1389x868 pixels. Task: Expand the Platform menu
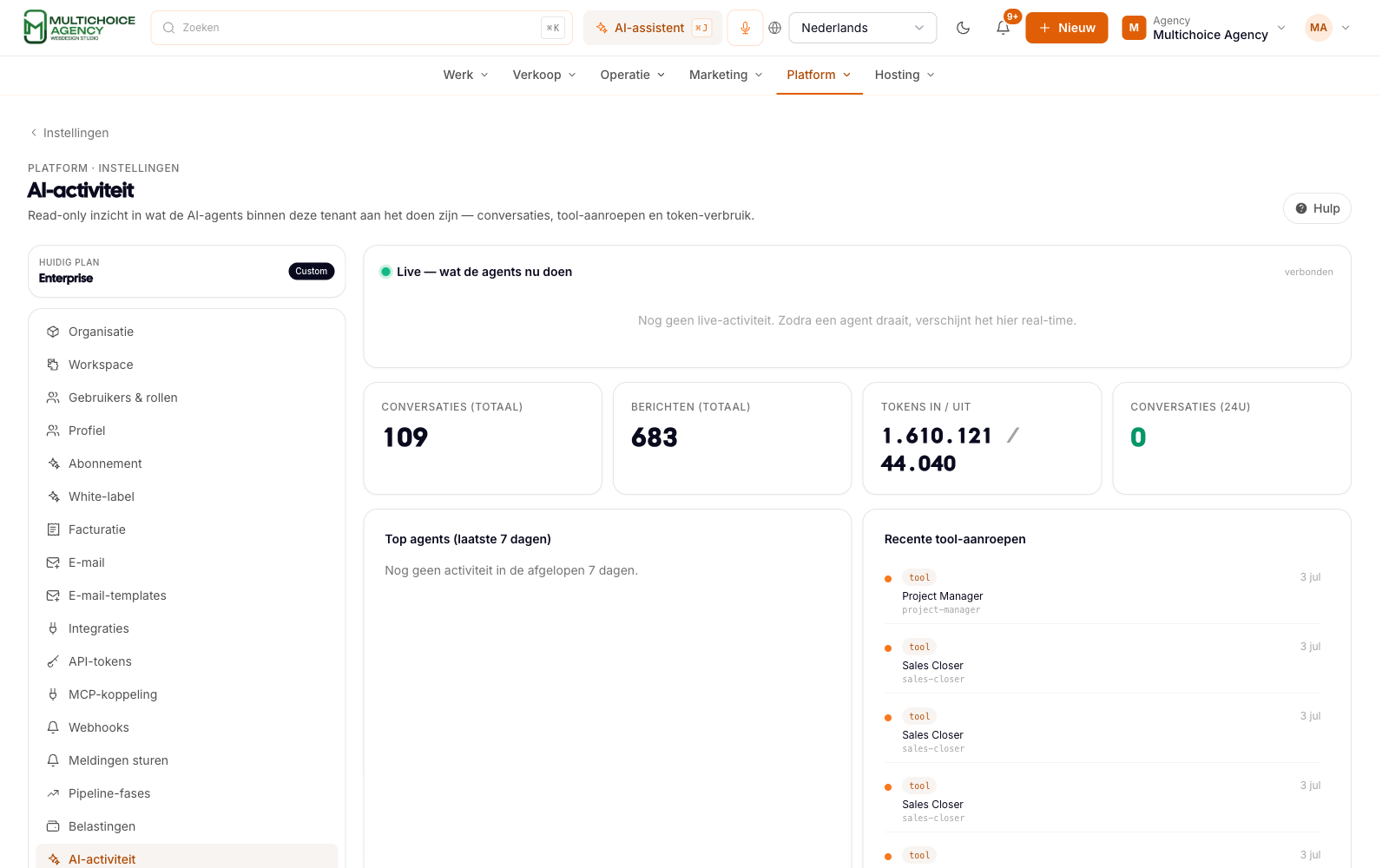819,75
